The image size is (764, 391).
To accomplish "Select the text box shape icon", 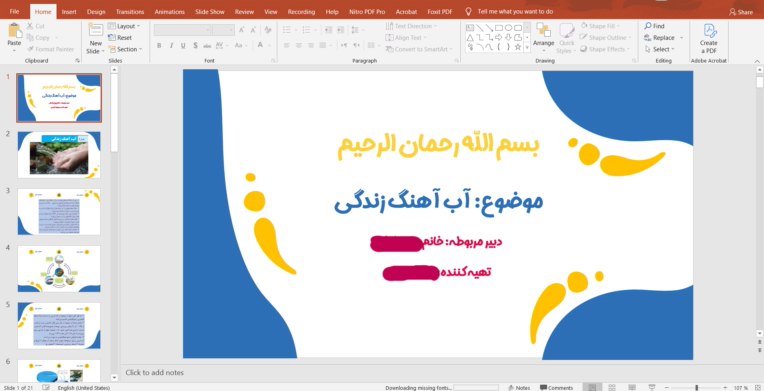I will [470, 28].
